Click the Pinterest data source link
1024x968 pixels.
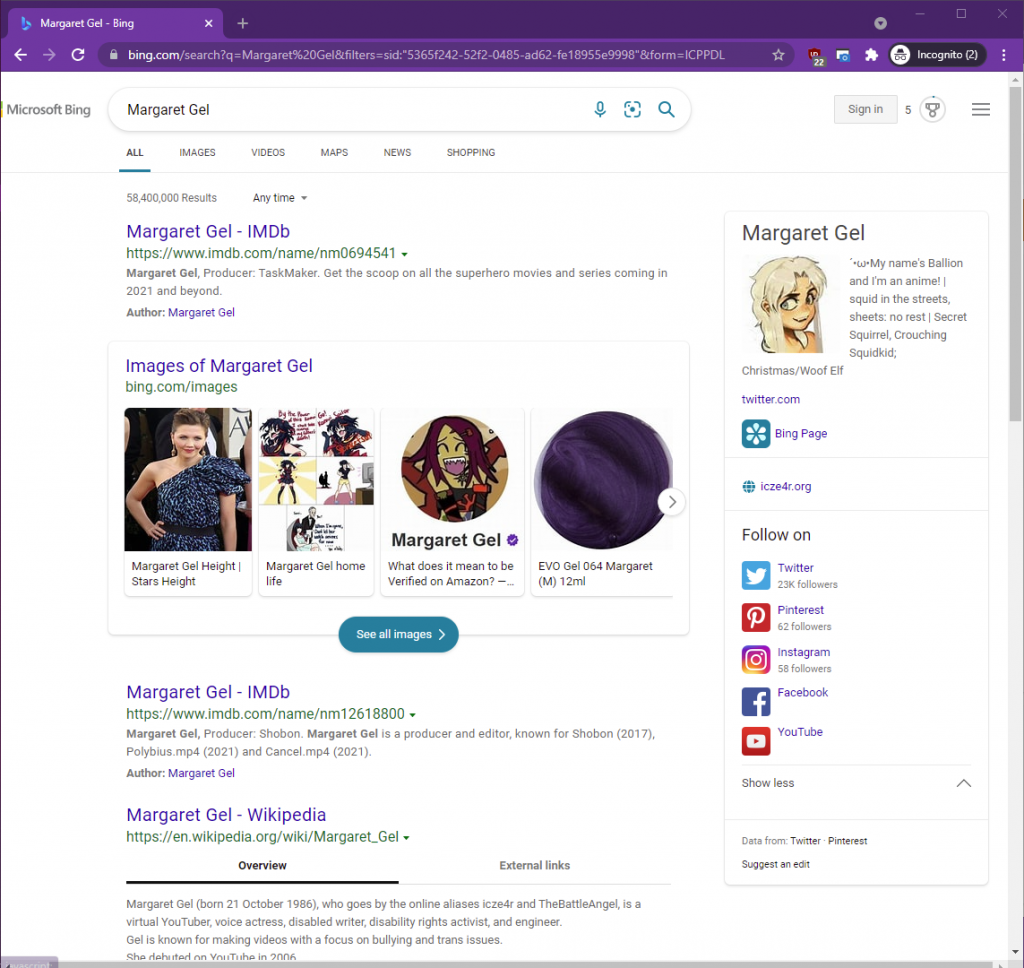click(847, 841)
